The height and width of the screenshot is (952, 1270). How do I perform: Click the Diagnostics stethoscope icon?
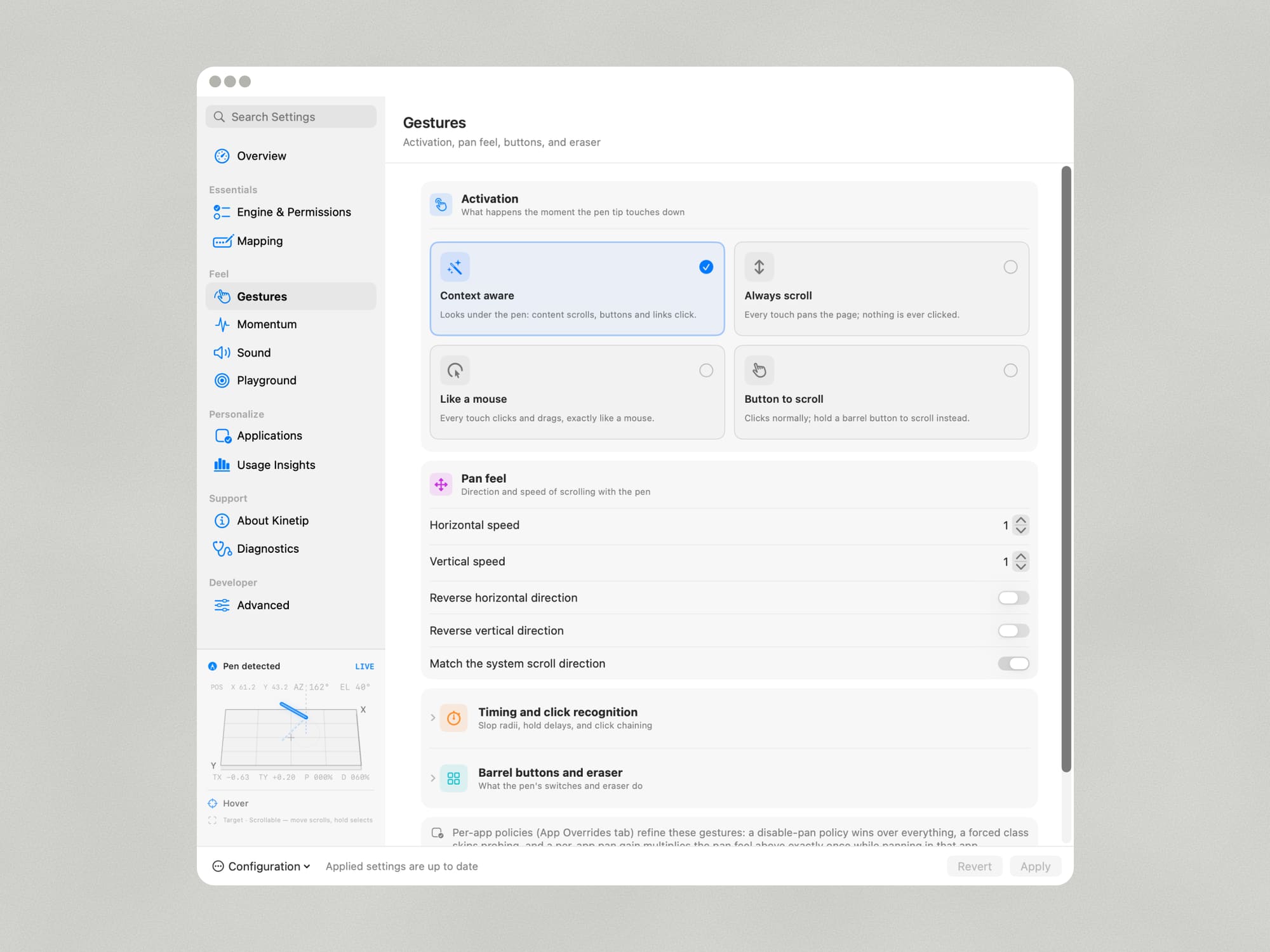point(222,549)
